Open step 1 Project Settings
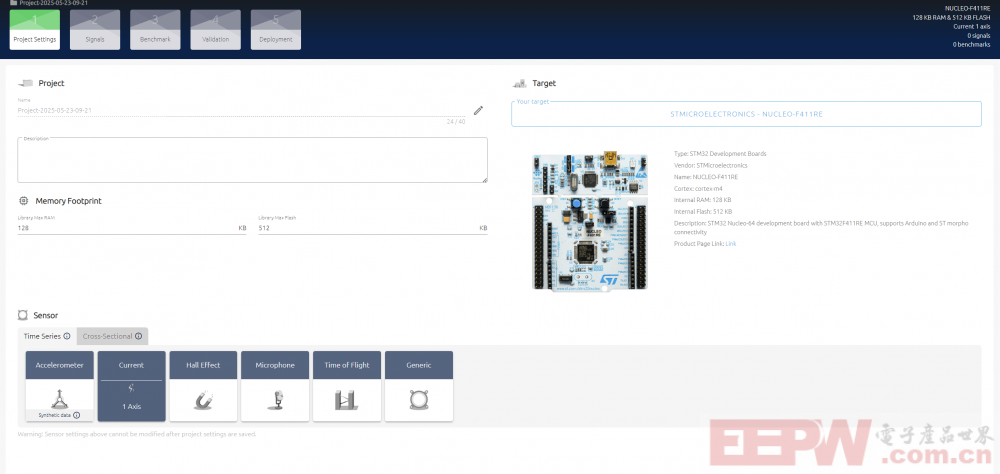1000x474 pixels. click(x=35, y=29)
